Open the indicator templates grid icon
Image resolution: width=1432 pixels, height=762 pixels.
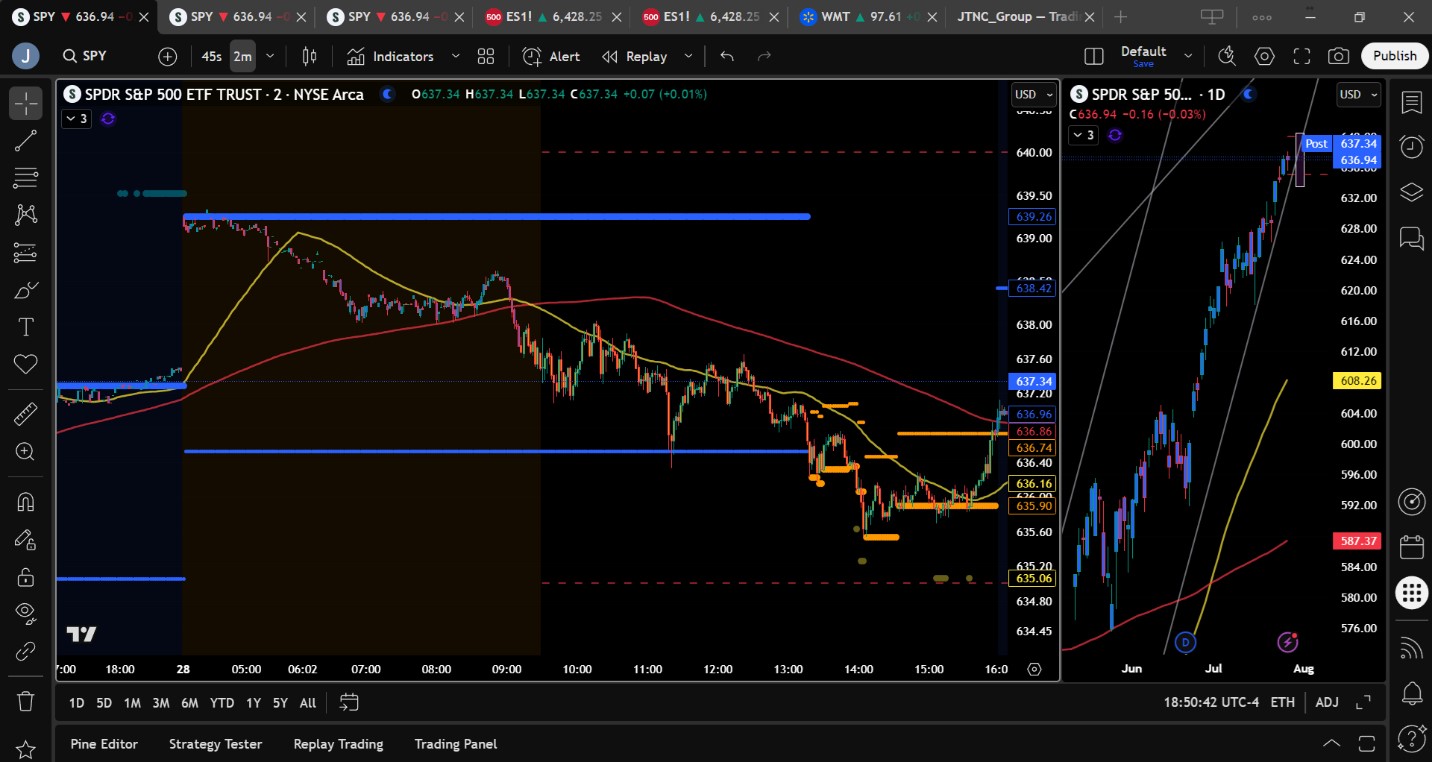point(486,57)
